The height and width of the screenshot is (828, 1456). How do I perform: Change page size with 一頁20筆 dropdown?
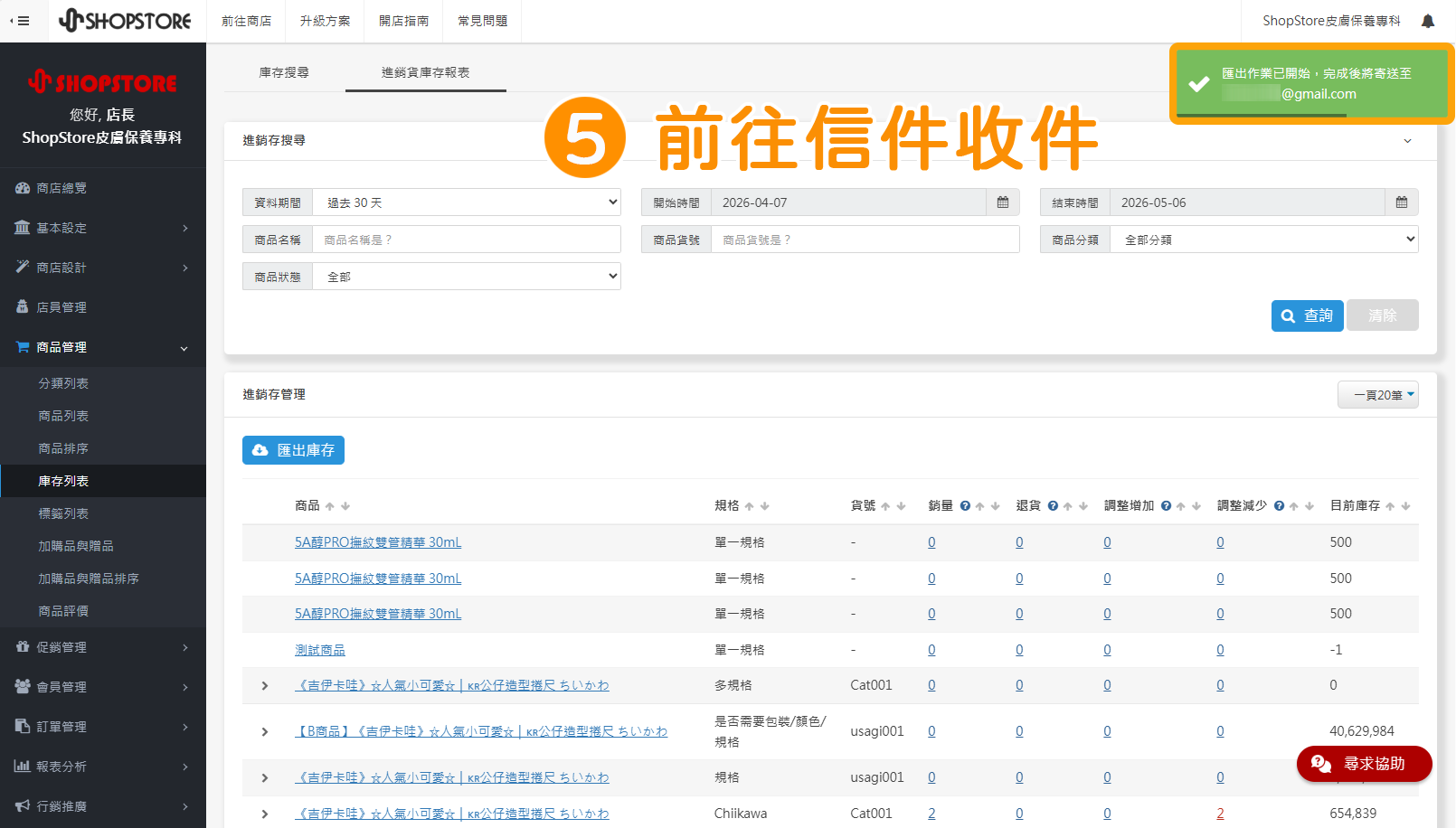(1378, 395)
